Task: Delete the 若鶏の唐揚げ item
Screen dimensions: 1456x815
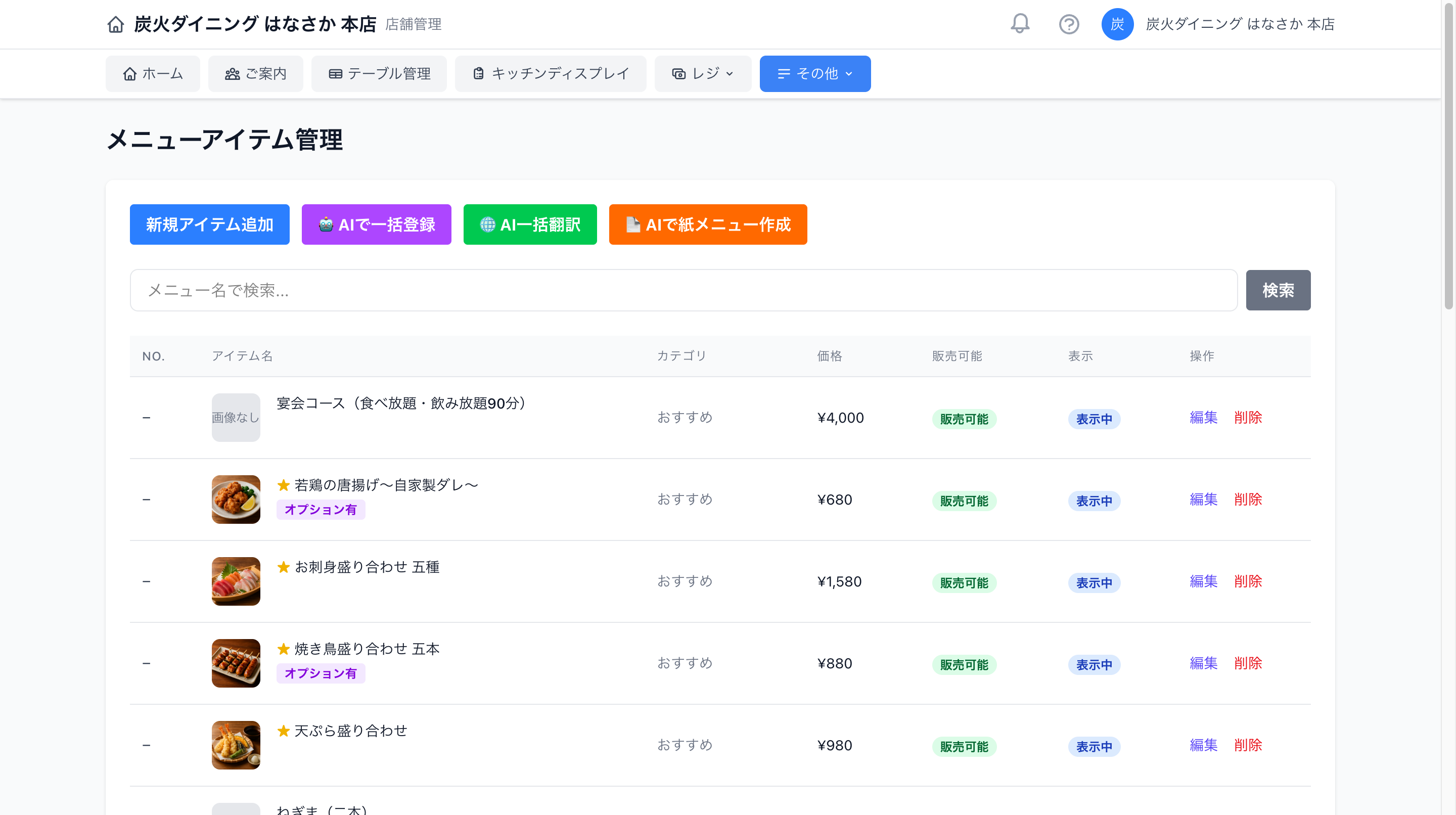Action: (x=1248, y=499)
